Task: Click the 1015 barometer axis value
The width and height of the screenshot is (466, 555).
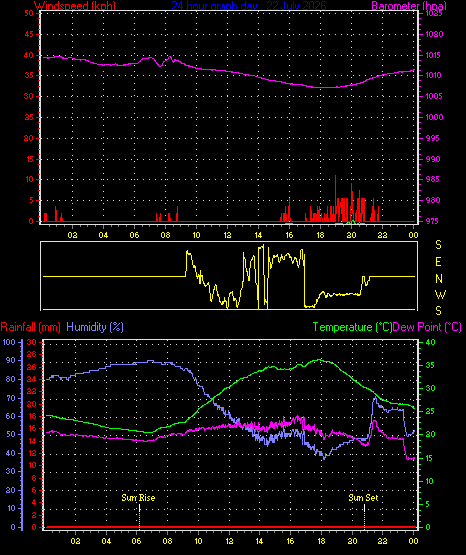Action: tap(434, 55)
